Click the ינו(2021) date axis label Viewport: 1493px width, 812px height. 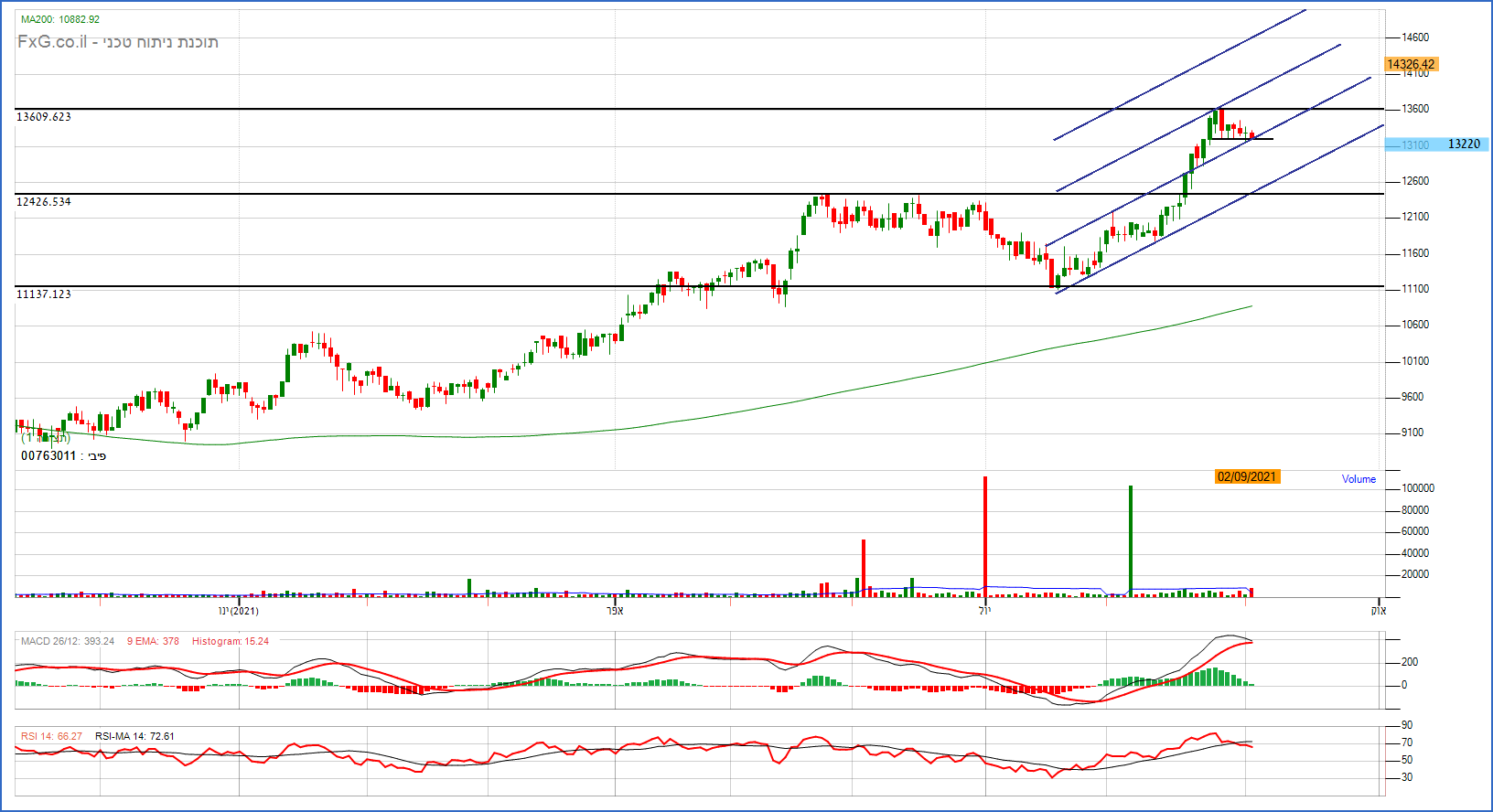coord(238,611)
